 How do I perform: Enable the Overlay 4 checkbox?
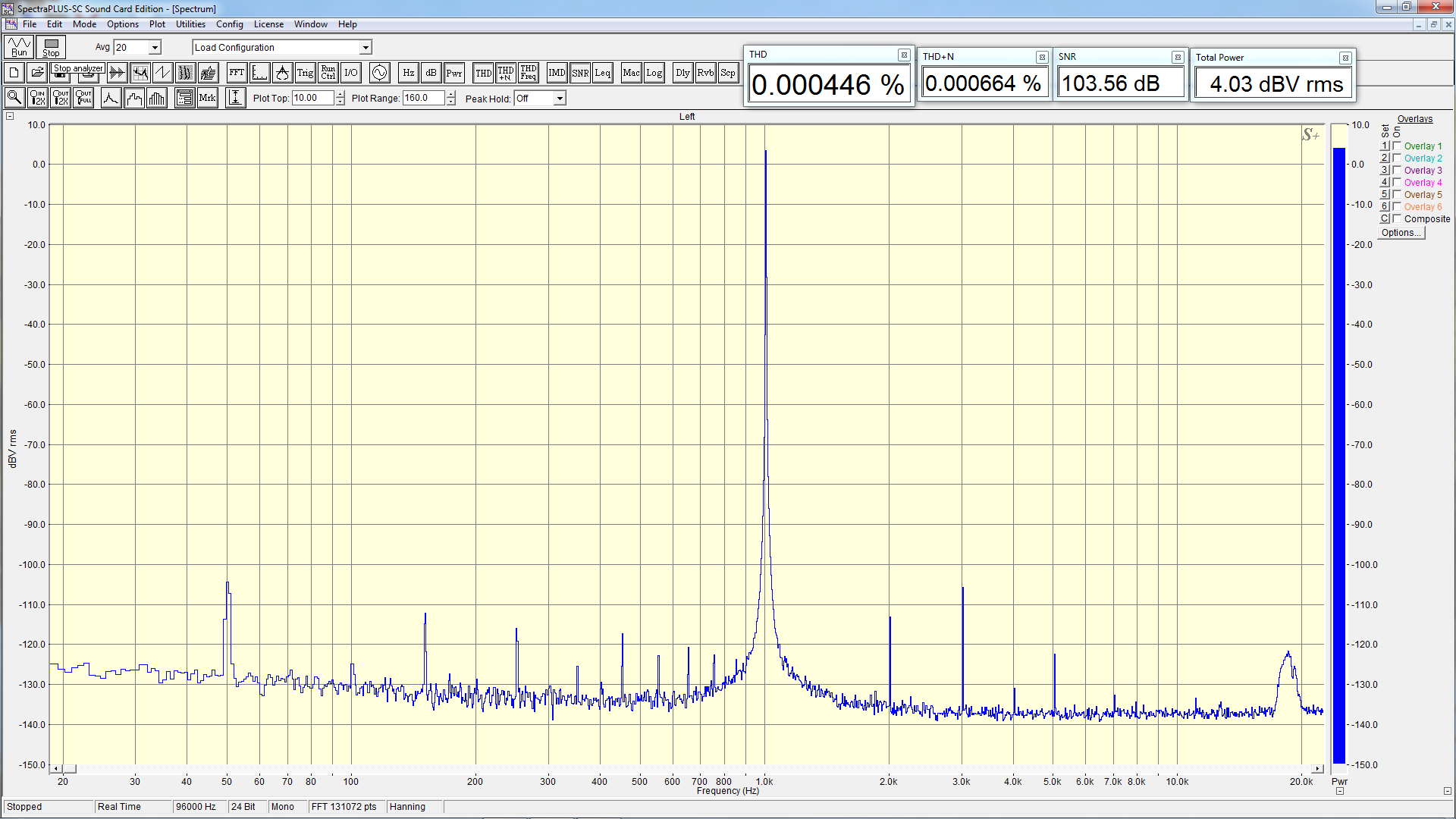point(1397,183)
